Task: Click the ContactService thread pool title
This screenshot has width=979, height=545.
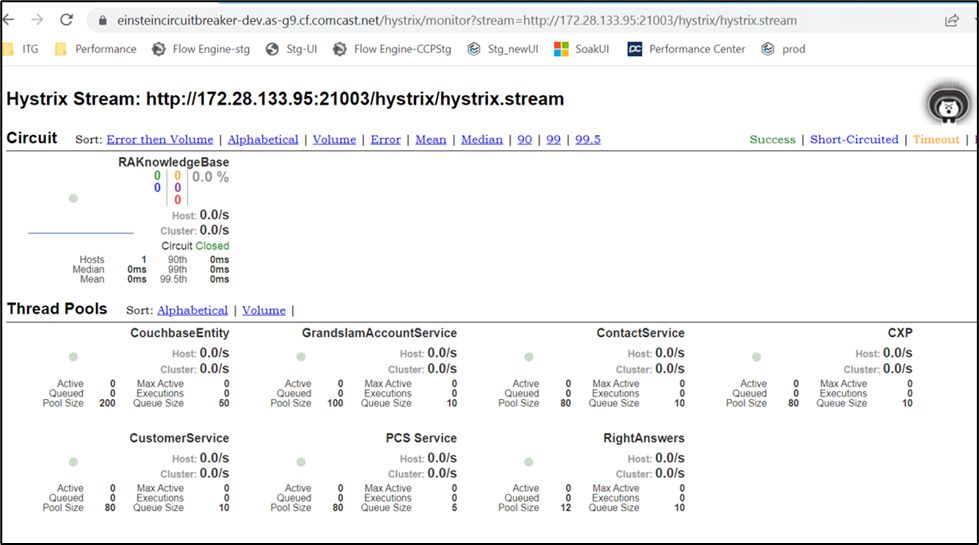Action: point(641,333)
